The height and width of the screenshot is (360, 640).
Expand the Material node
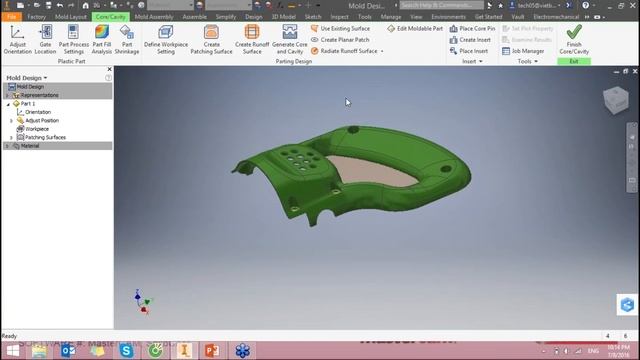click(x=7, y=146)
